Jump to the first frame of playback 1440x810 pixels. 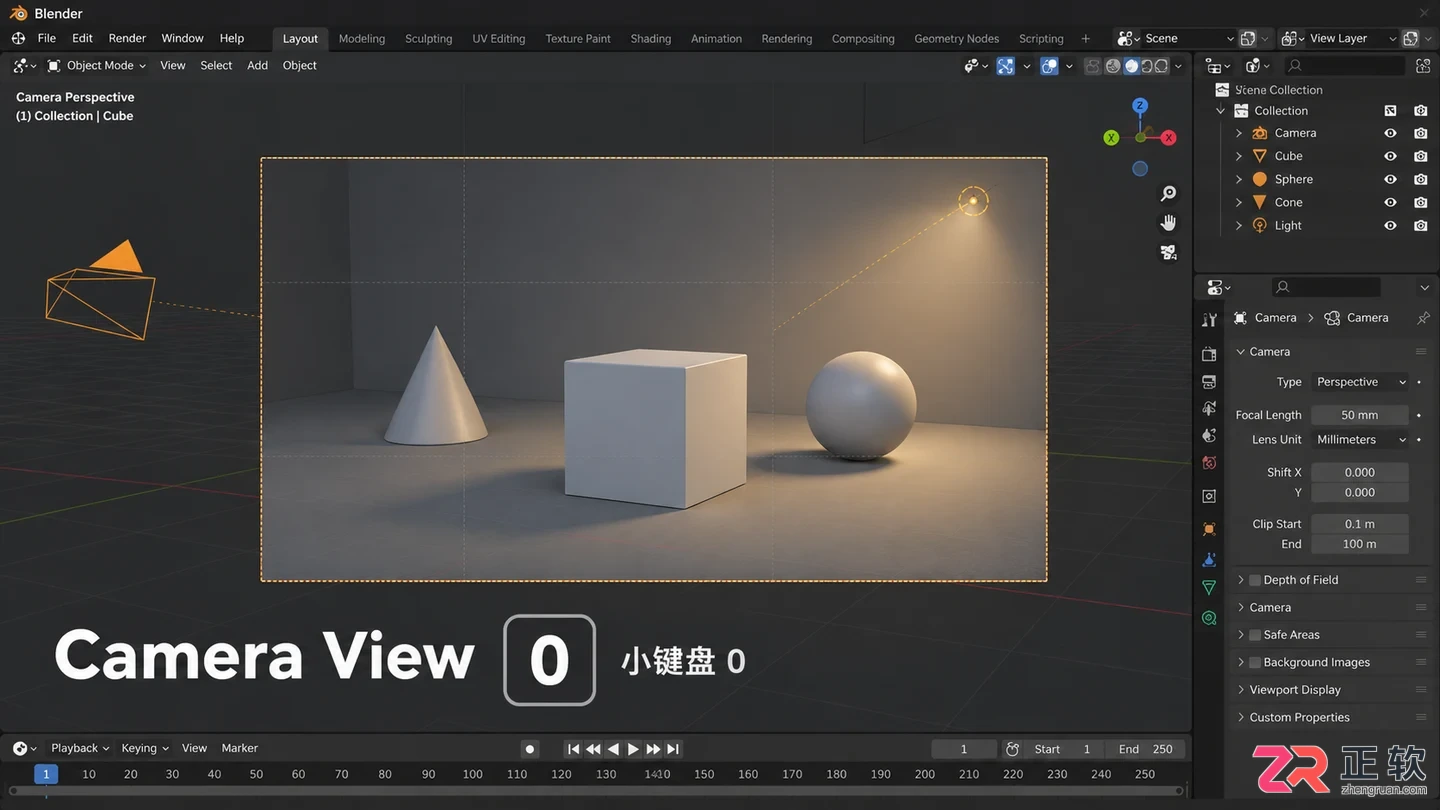[573, 749]
